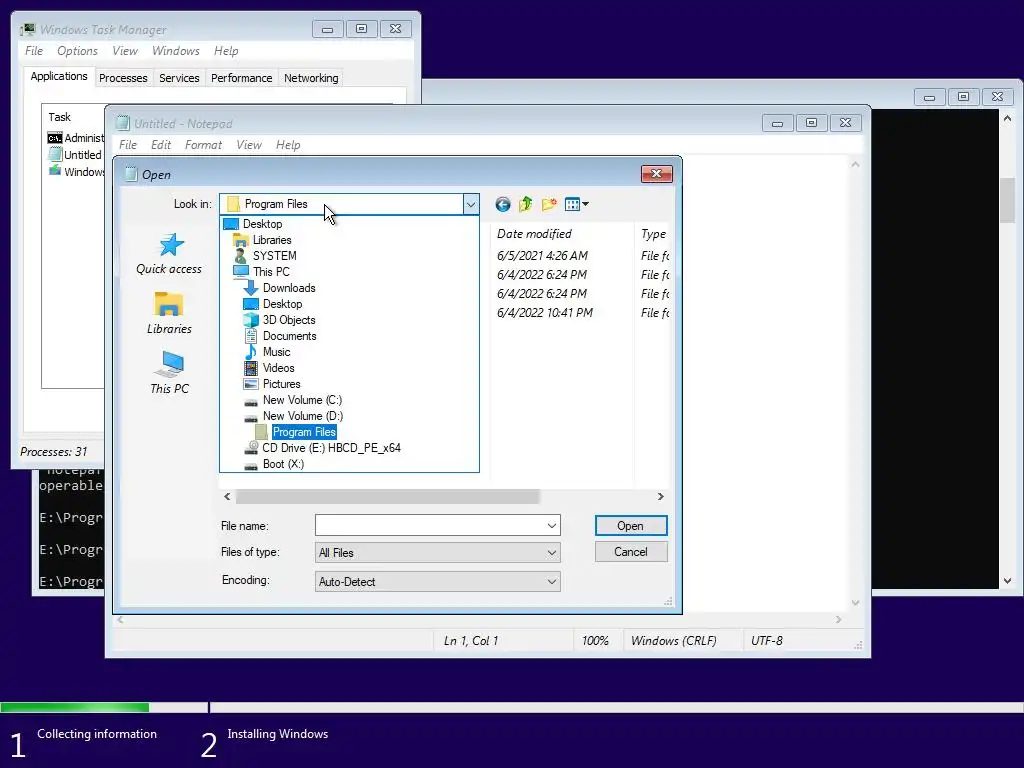
Task: Click command prompt scrollbar up arrow
Action: point(1007,118)
